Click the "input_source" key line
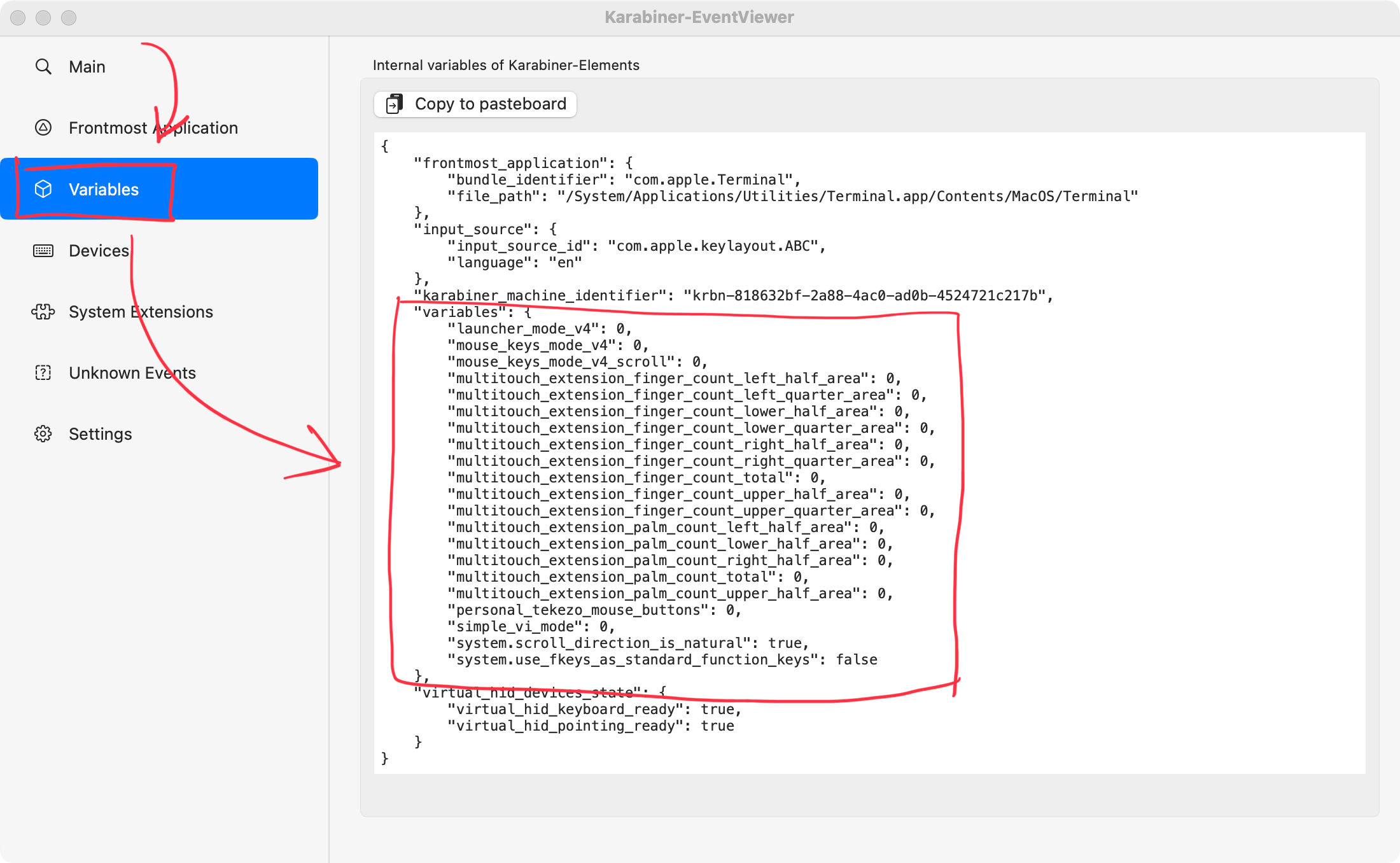The width and height of the screenshot is (1400, 863). click(485, 229)
